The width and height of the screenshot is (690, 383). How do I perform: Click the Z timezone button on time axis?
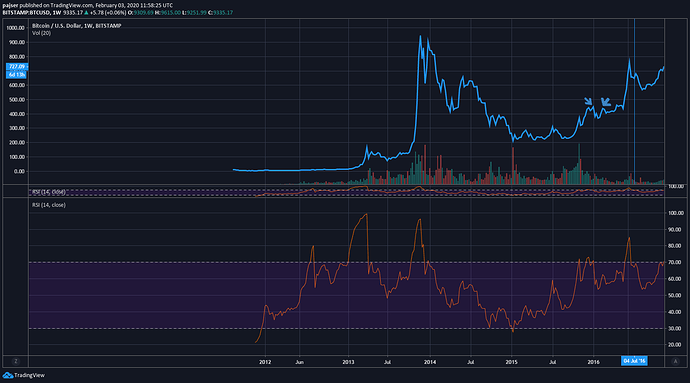pos(16,361)
